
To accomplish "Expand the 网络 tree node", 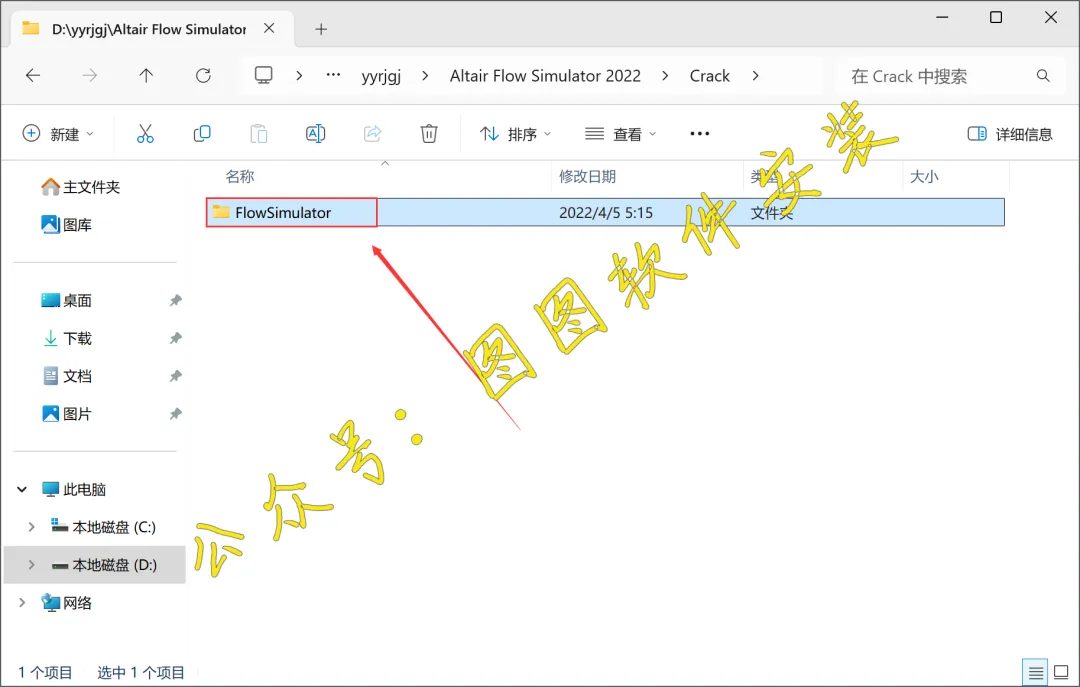I will click(22, 603).
